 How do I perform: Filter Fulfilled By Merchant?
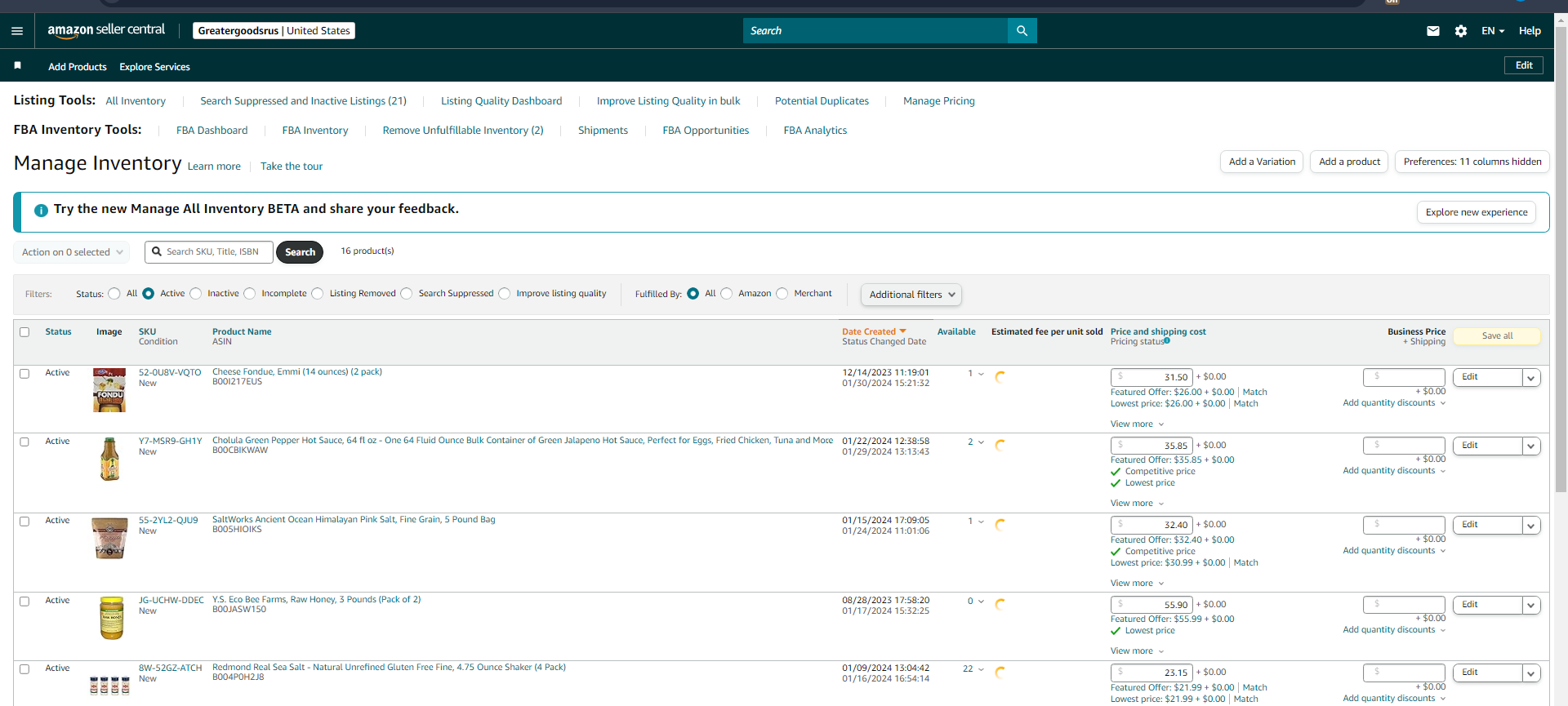pos(782,294)
